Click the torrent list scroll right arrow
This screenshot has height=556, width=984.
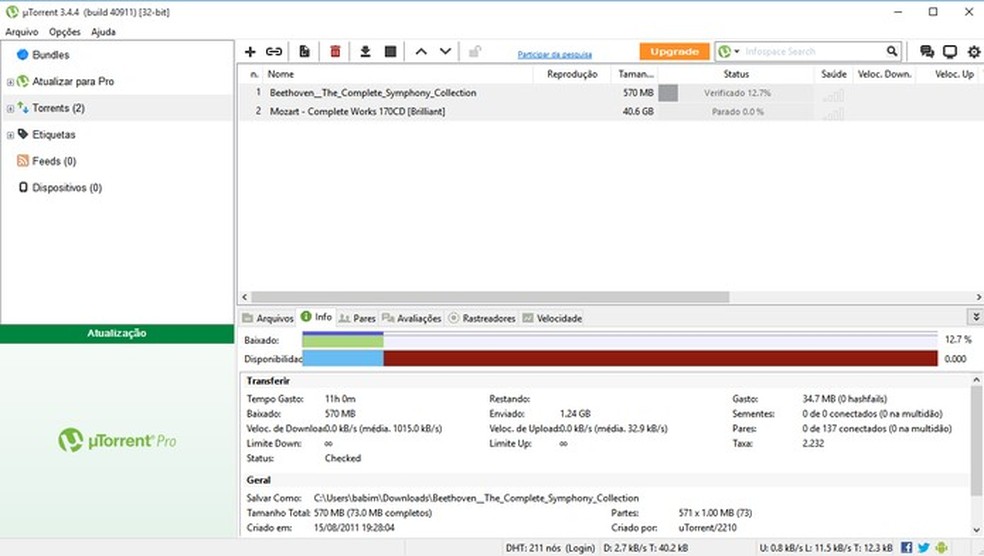(978, 297)
